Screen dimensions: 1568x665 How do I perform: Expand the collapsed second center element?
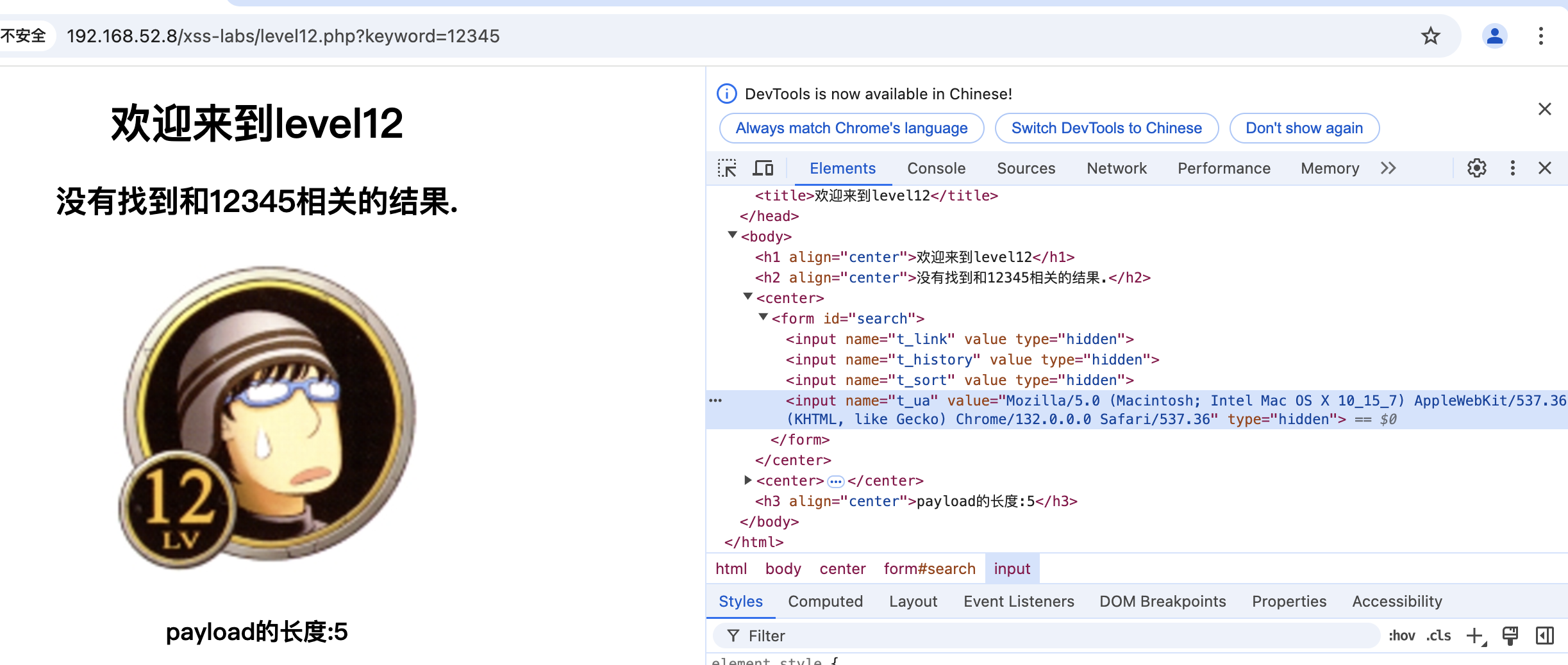tap(747, 480)
